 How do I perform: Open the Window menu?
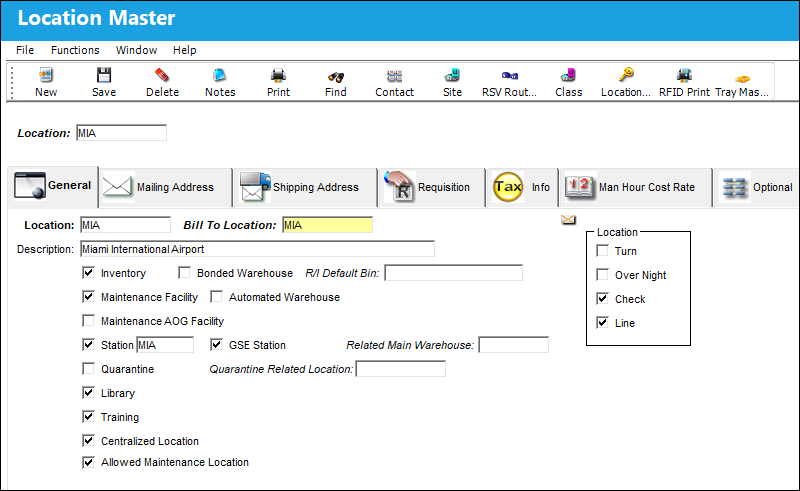click(x=136, y=50)
